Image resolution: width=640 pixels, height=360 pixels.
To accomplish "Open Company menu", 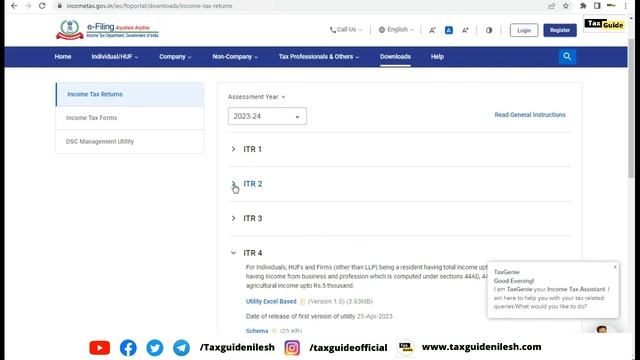I will [x=175, y=57].
